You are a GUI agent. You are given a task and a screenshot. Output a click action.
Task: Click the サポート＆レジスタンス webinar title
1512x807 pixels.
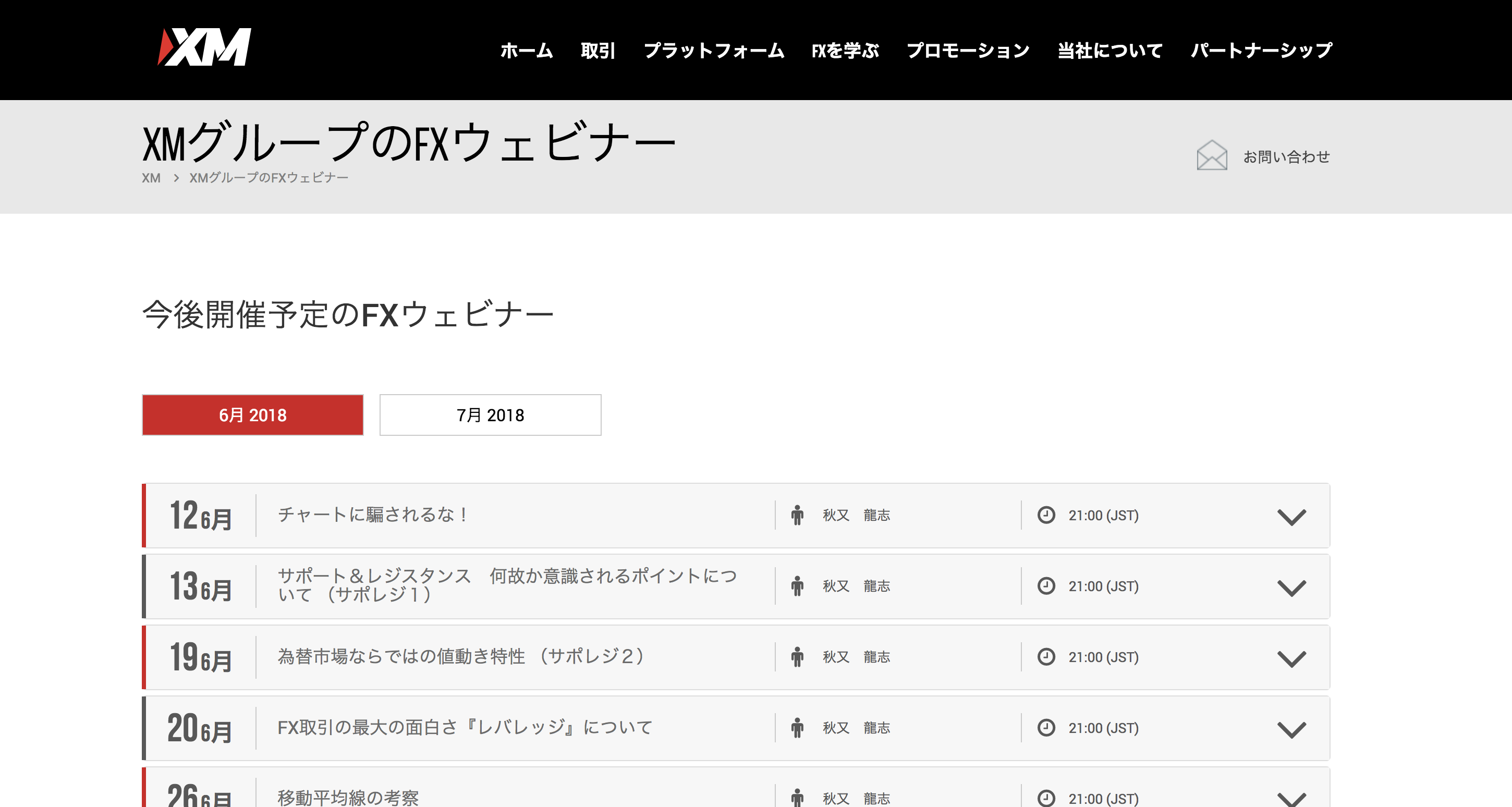click(x=507, y=585)
